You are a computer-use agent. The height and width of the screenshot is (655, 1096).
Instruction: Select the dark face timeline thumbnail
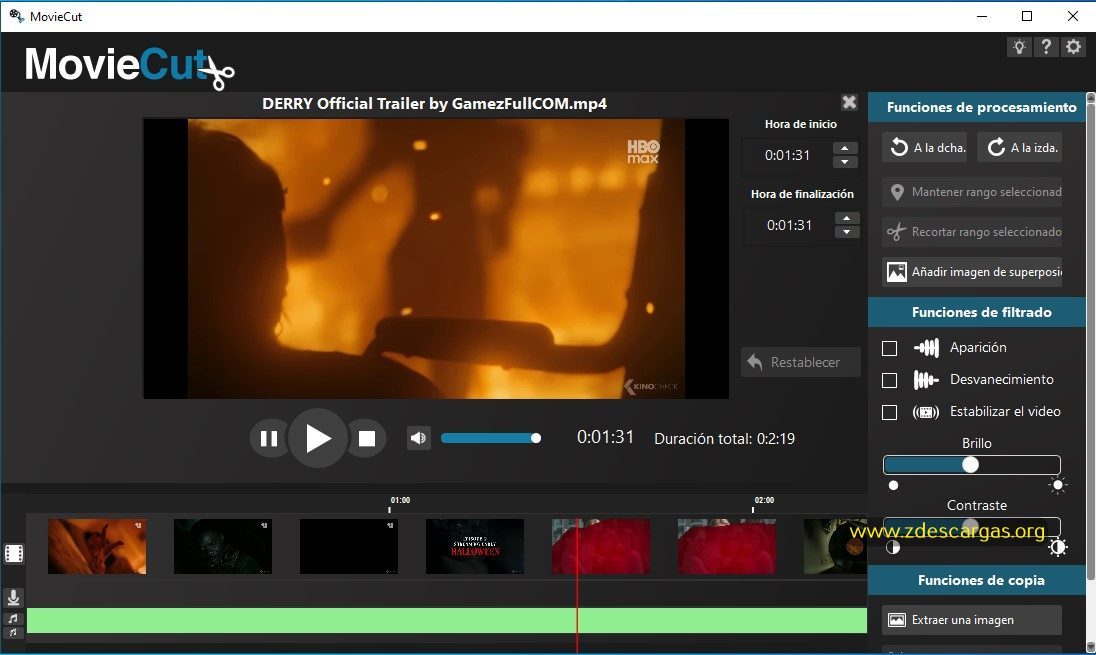[x=223, y=547]
